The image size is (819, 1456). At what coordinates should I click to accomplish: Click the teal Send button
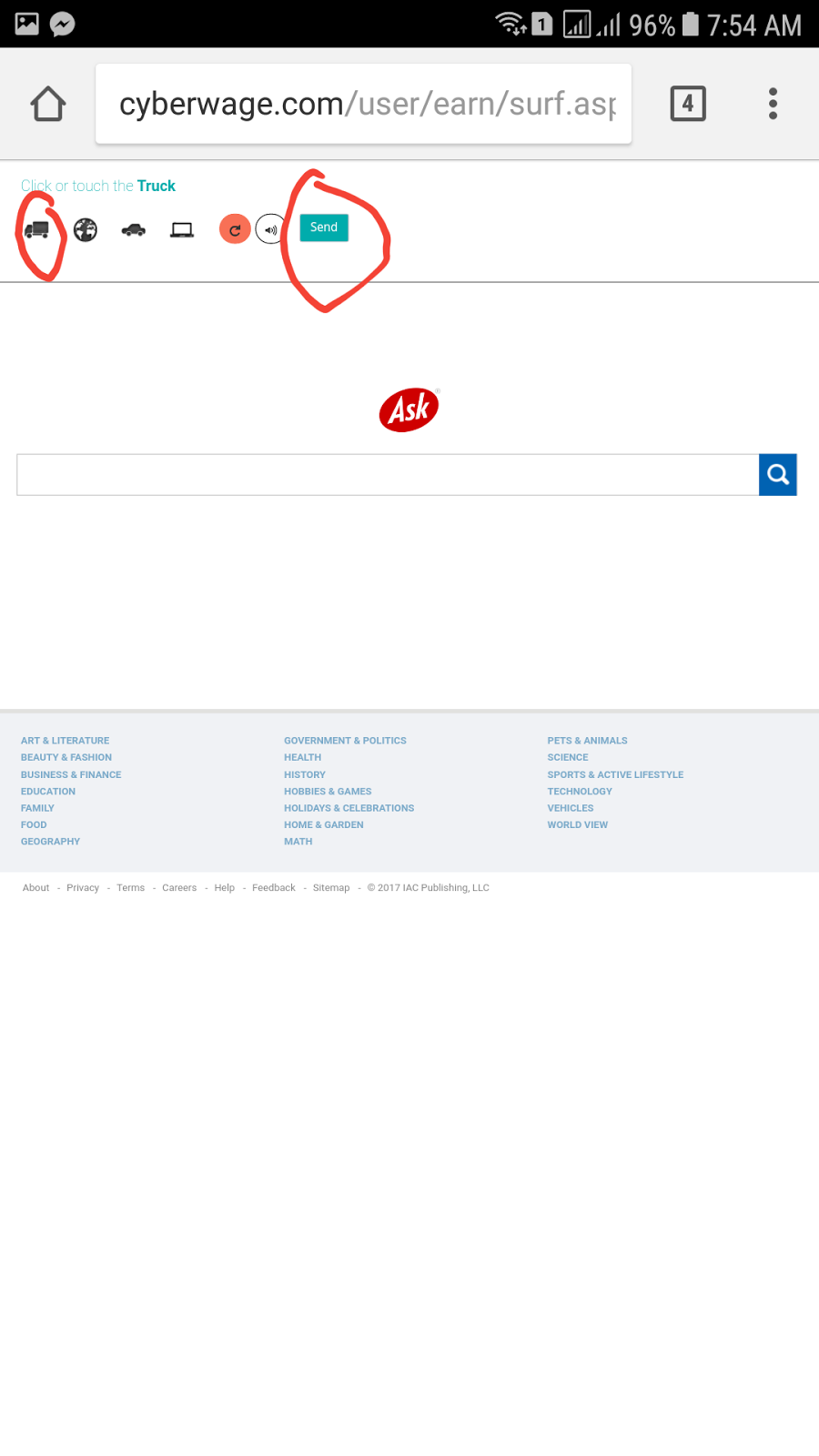point(324,227)
